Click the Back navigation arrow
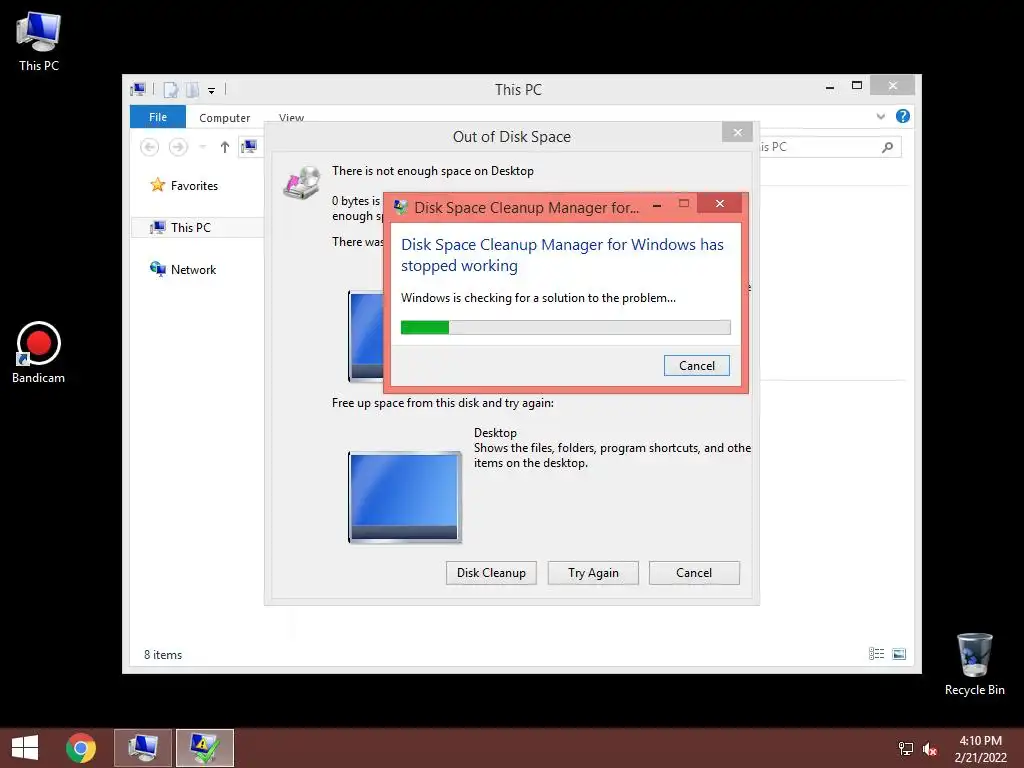Image resolution: width=1024 pixels, height=768 pixels. point(150,147)
